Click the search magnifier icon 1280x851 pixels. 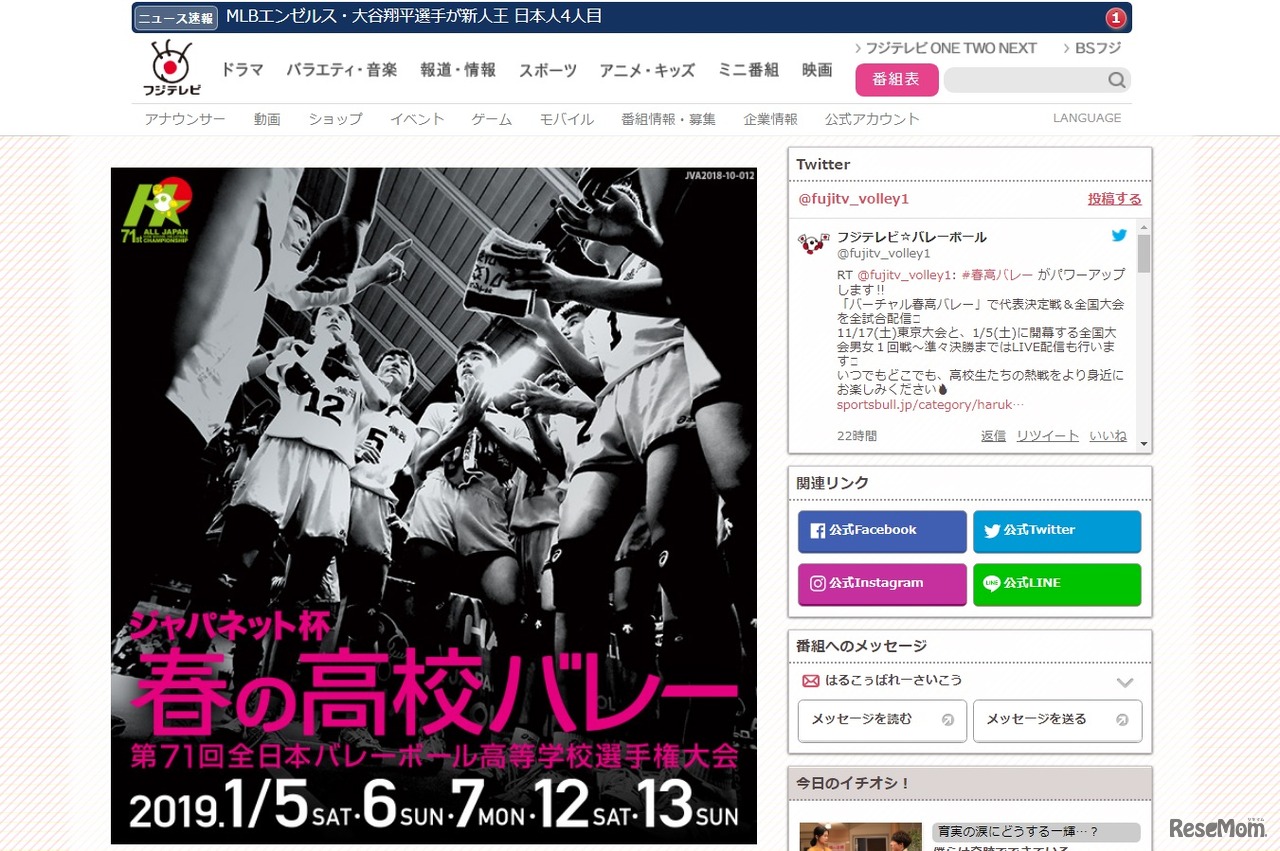[1116, 80]
